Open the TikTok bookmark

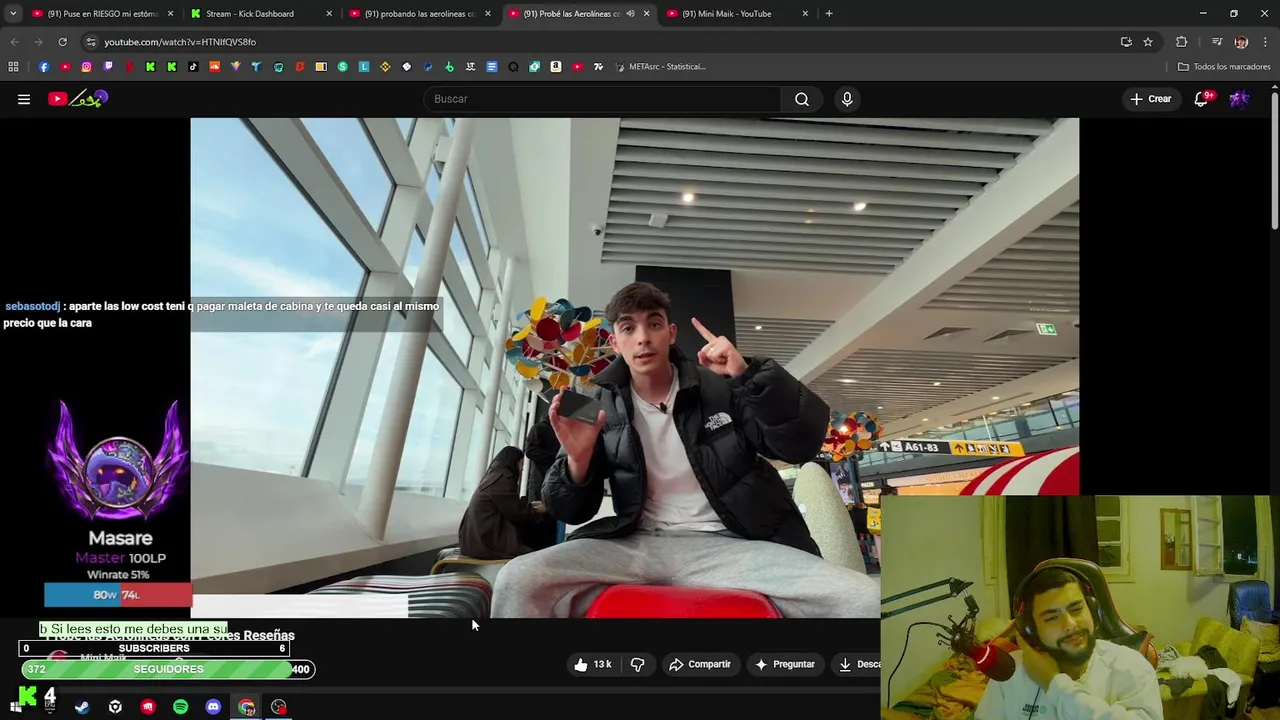[193, 67]
